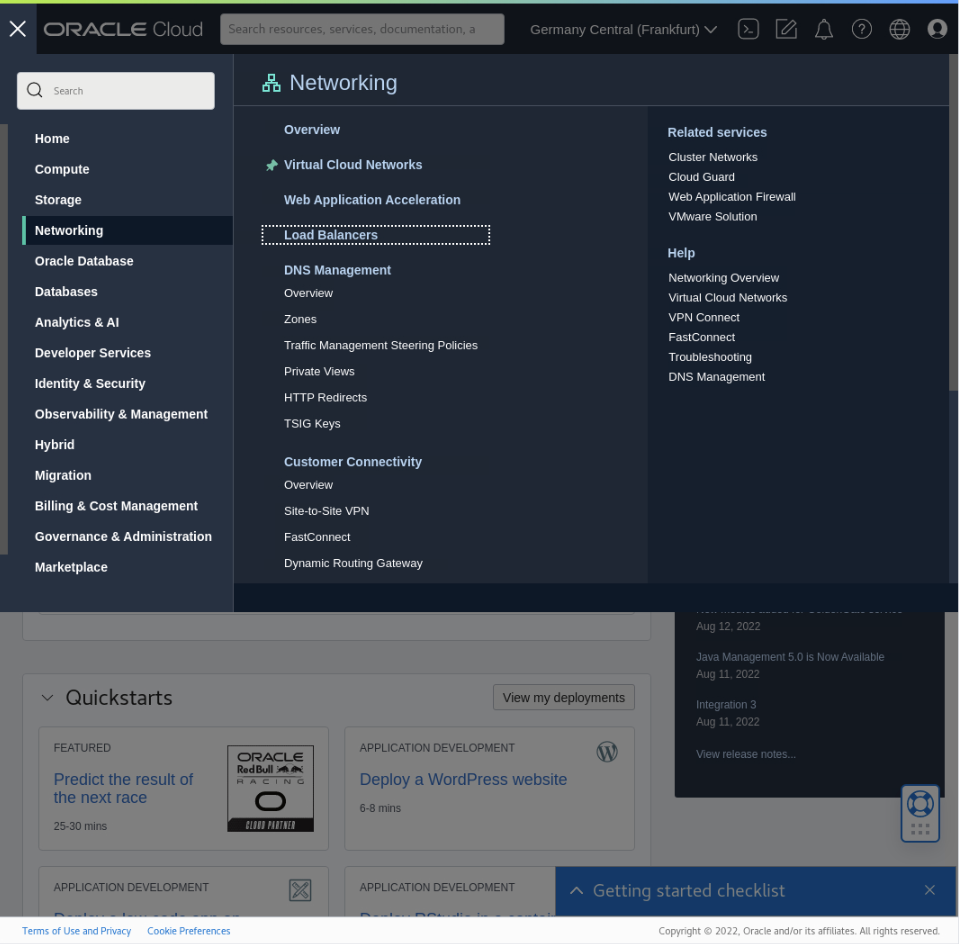Open Governance & Administration menu item
959x944 pixels.
point(123,537)
